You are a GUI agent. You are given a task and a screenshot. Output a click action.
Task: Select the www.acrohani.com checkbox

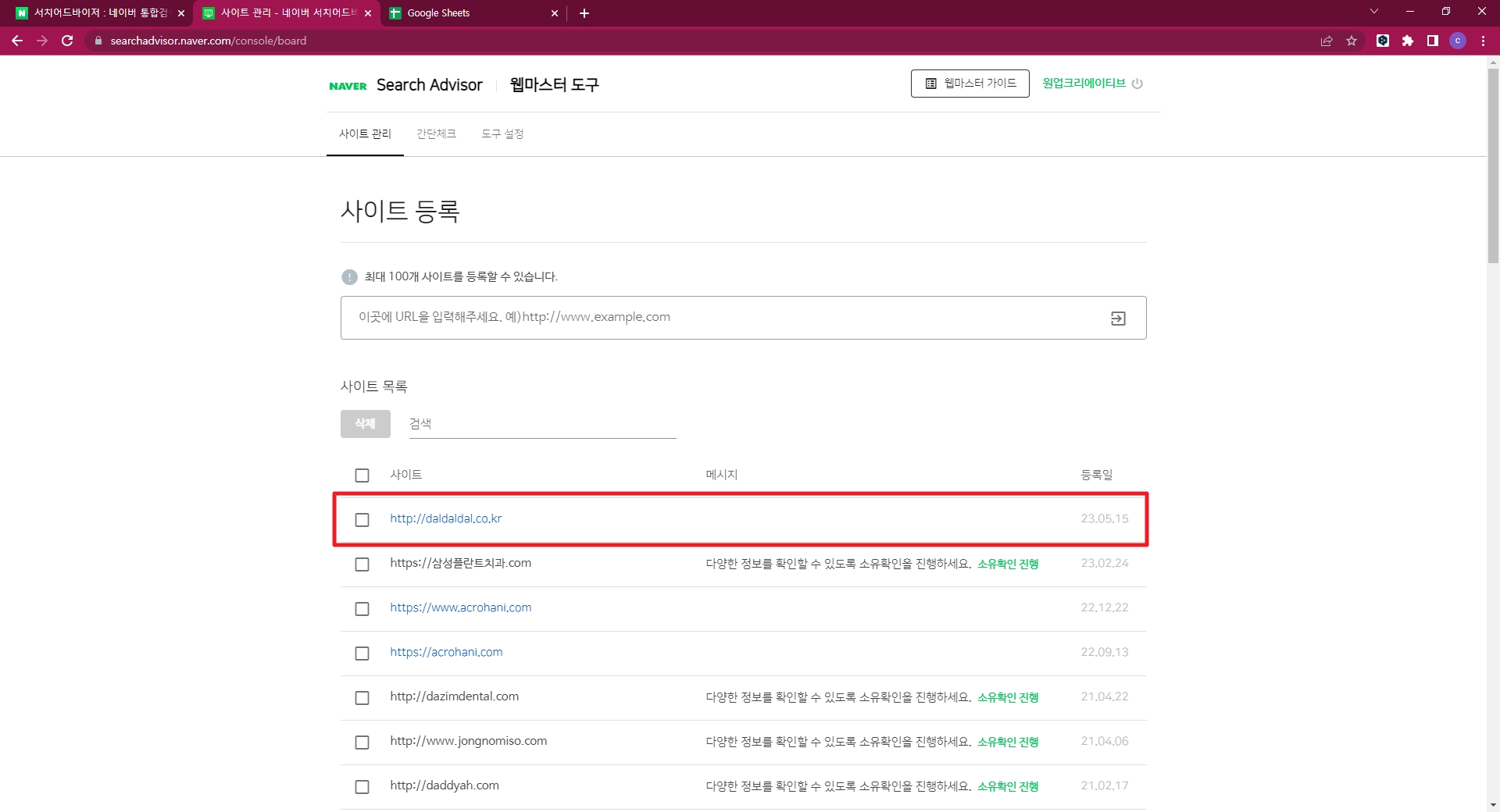(x=362, y=609)
